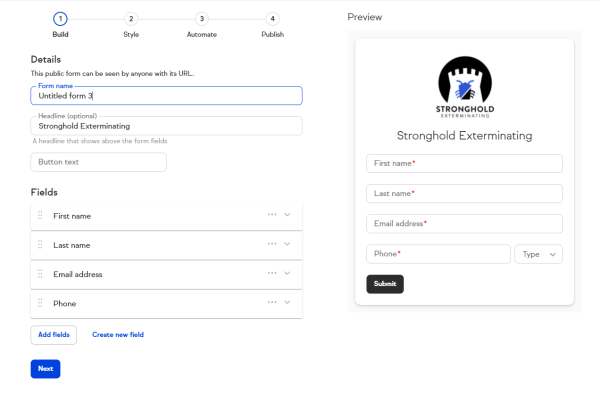Open the phone Type dropdown in preview
Viewport: 600px width, 410px height.
pyautogui.click(x=538, y=254)
